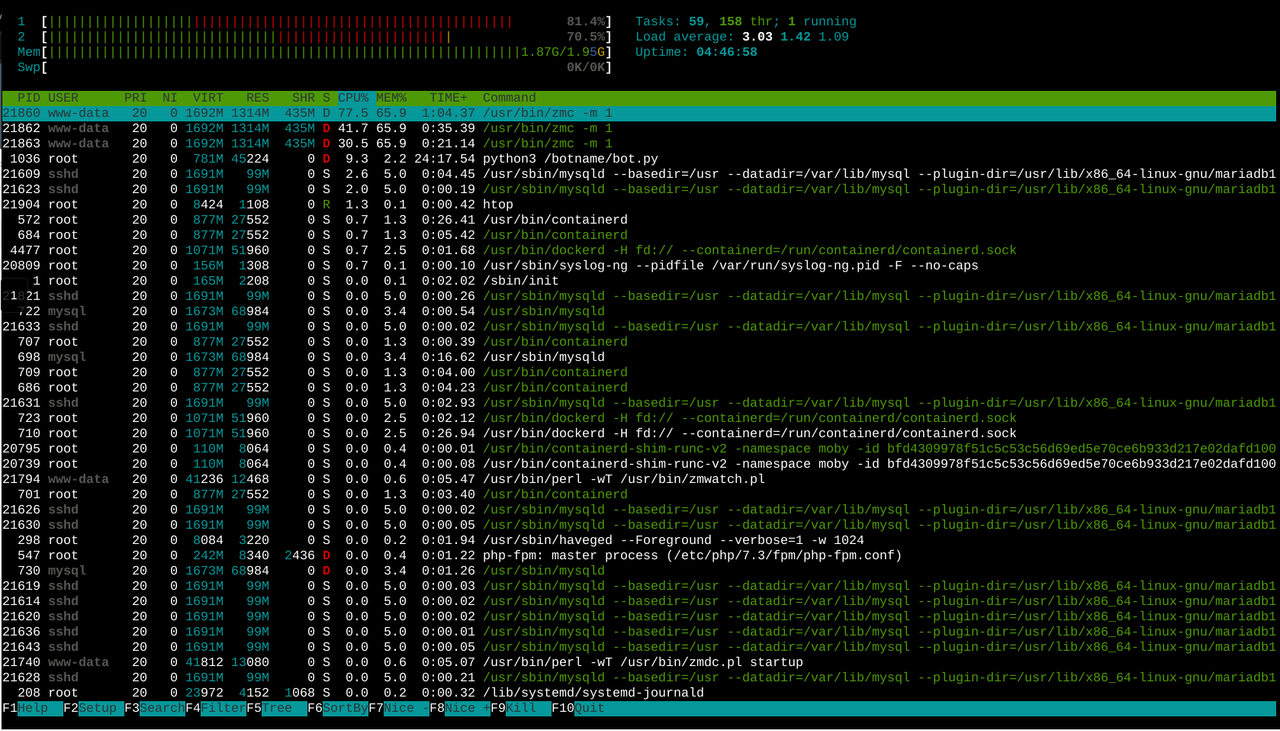This screenshot has width=1280, height=731.
Task: Select the zmwatch.pl perl process row
Action: tap(640, 479)
